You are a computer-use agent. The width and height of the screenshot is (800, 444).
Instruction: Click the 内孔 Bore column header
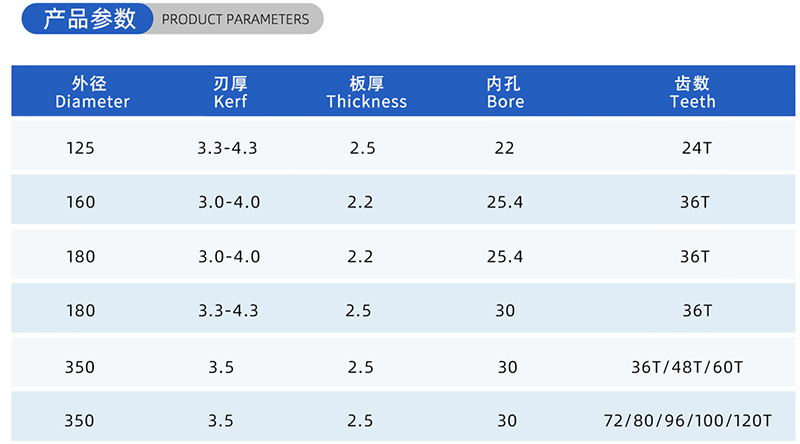tap(505, 92)
